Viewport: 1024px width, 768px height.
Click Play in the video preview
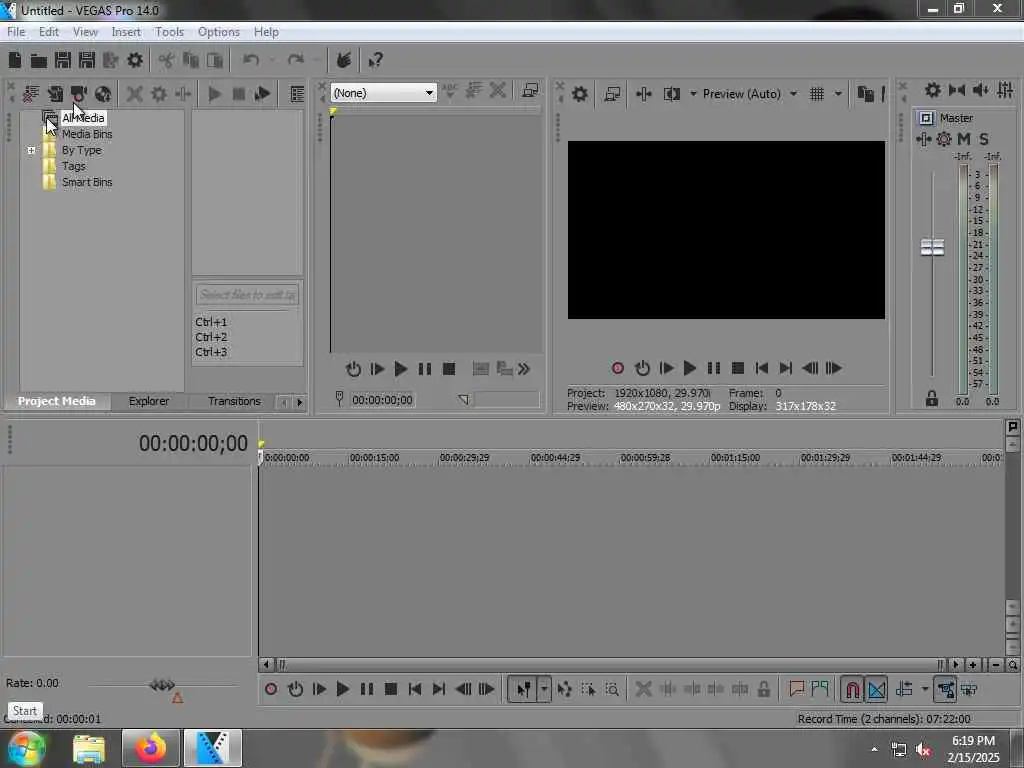click(x=690, y=368)
